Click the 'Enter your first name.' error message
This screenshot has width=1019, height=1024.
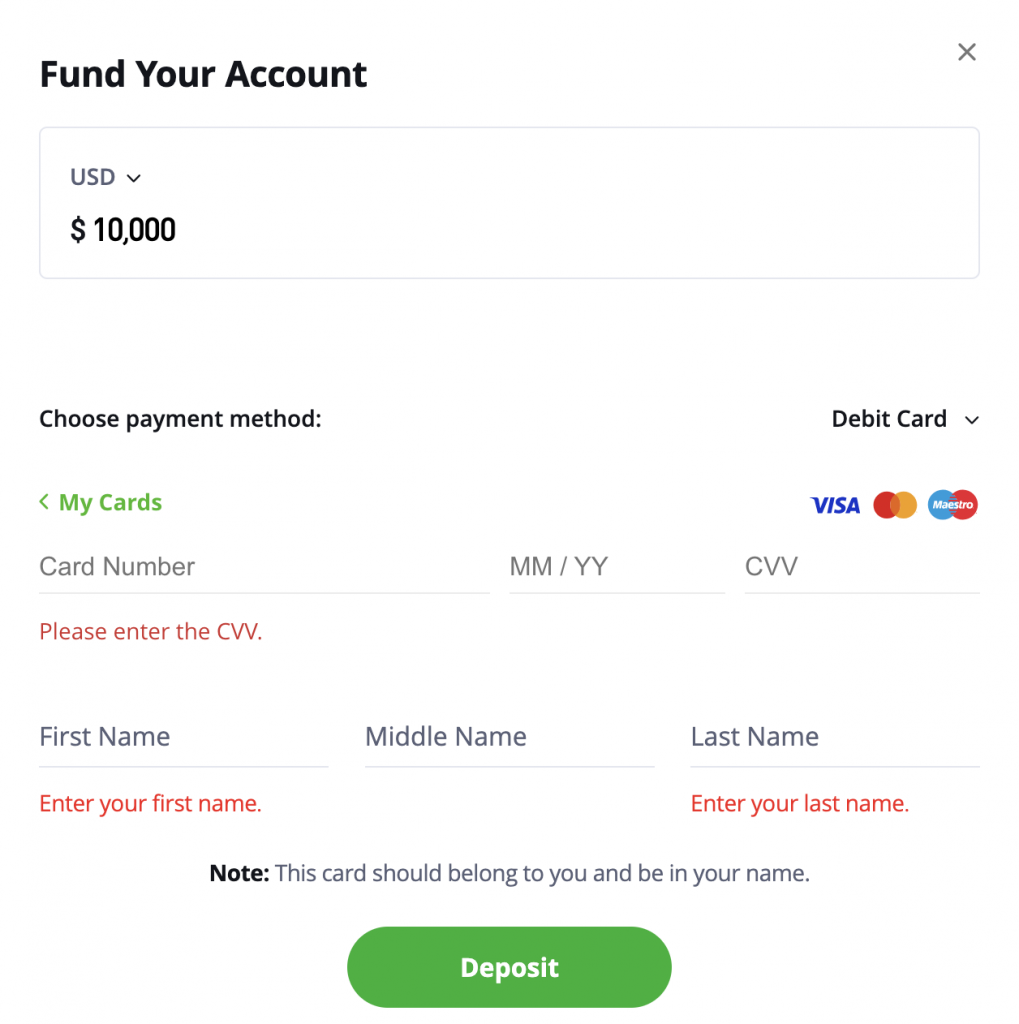tap(150, 803)
